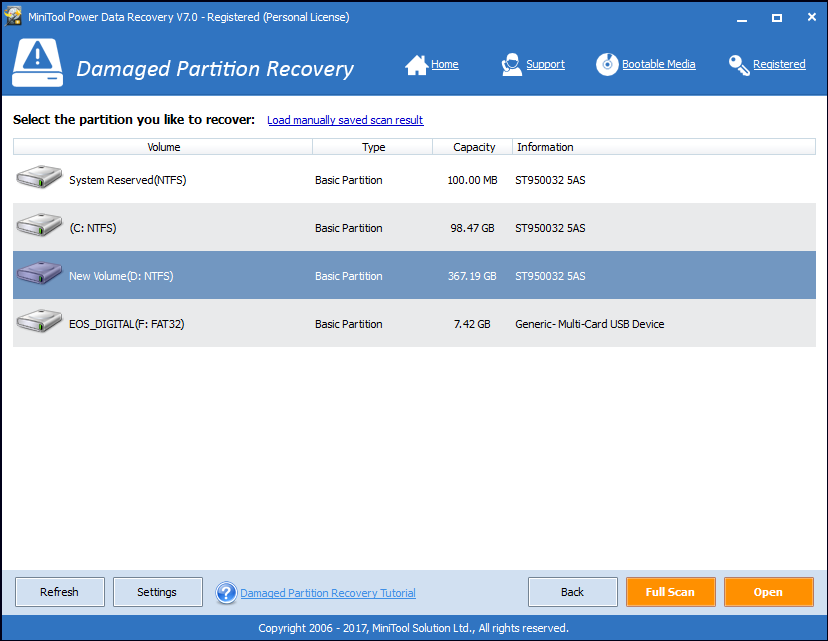The image size is (828, 641).
Task: Go Back to the previous screen
Action: pyautogui.click(x=572, y=592)
